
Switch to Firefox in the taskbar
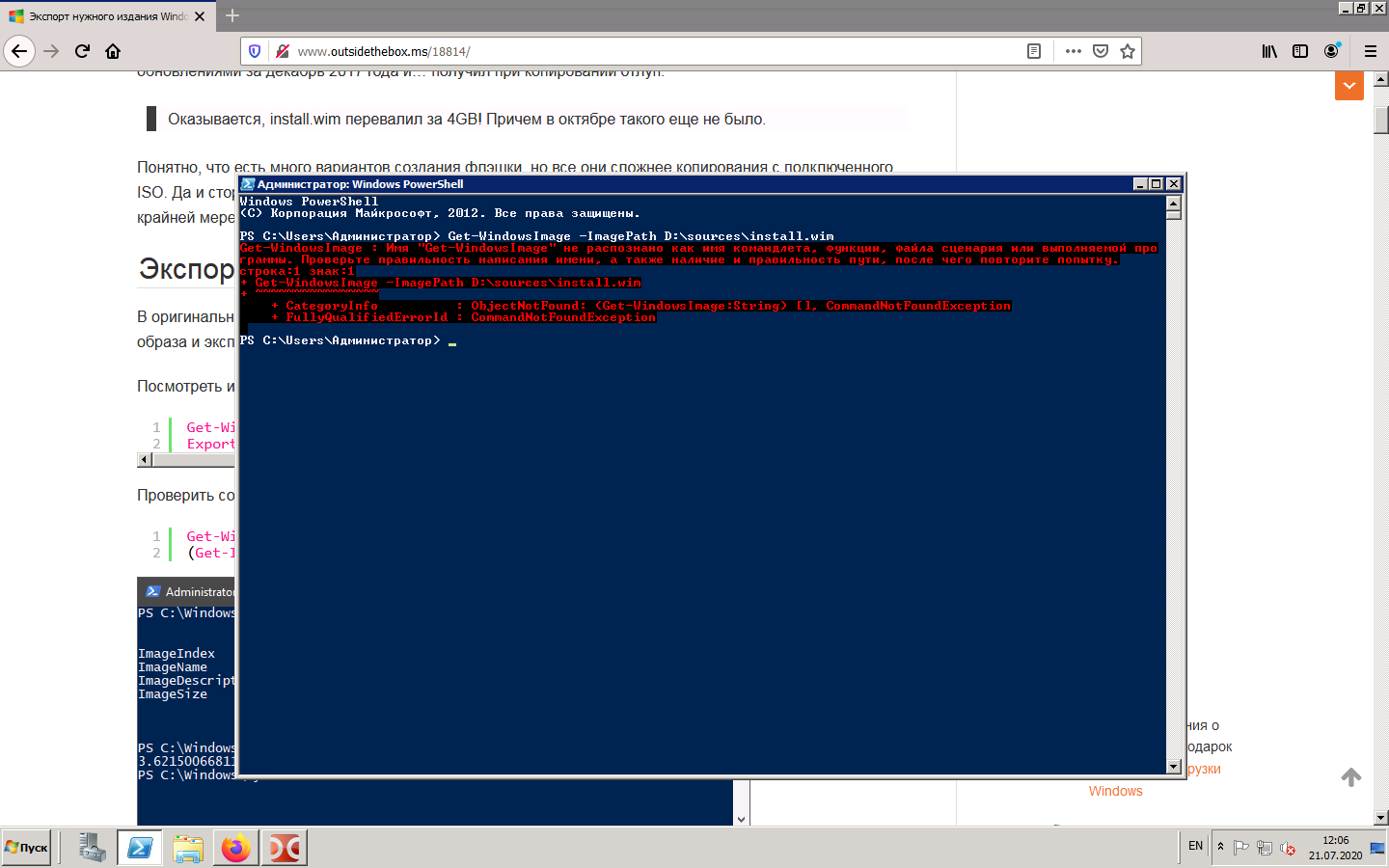(x=236, y=848)
